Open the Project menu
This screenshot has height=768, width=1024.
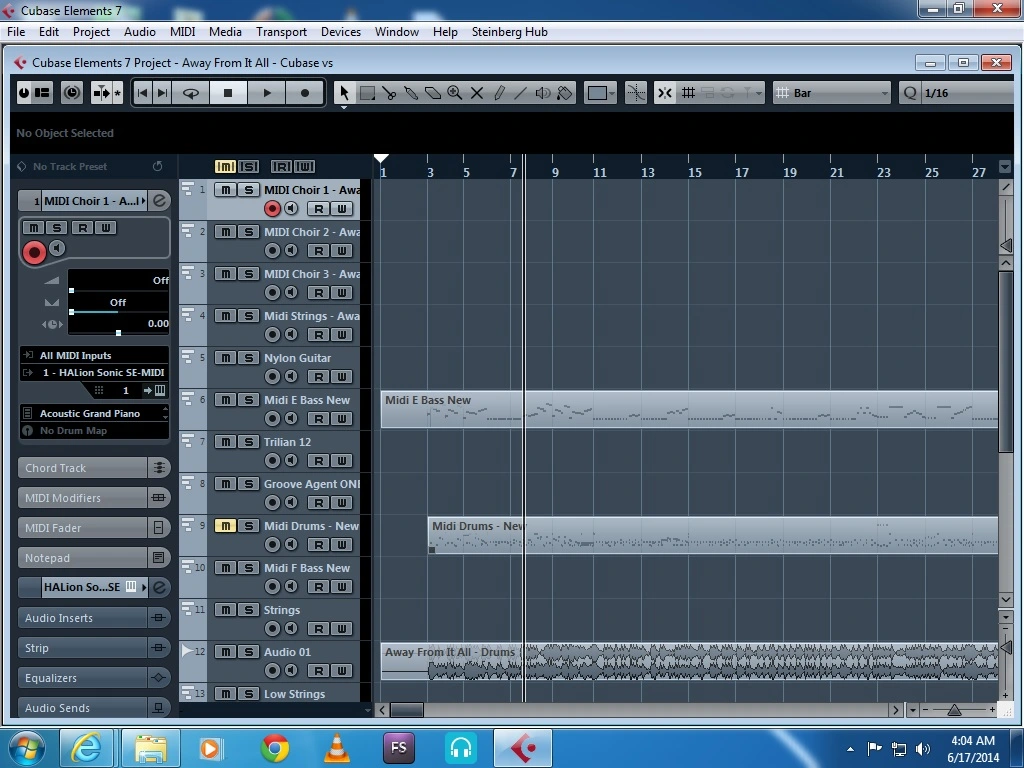(x=91, y=31)
